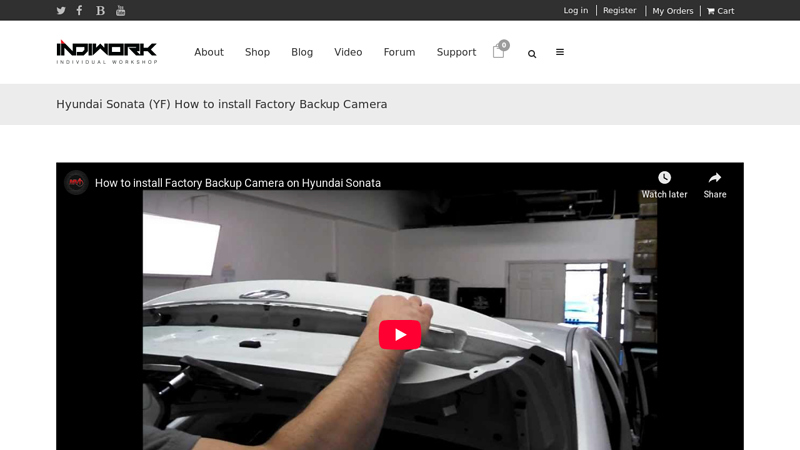Viewport: 800px width, 450px height.
Task: Open video title link on YouTube
Action: [x=238, y=183]
